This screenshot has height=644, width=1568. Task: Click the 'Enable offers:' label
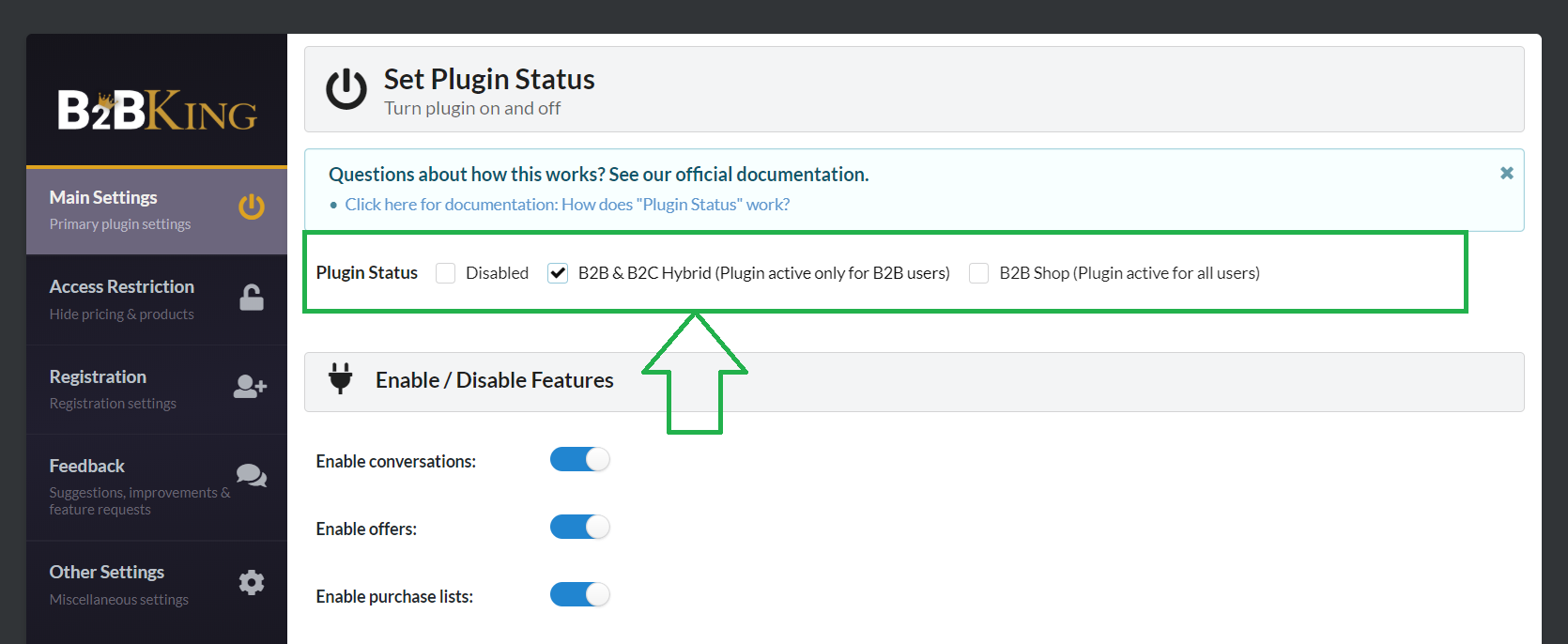(366, 529)
